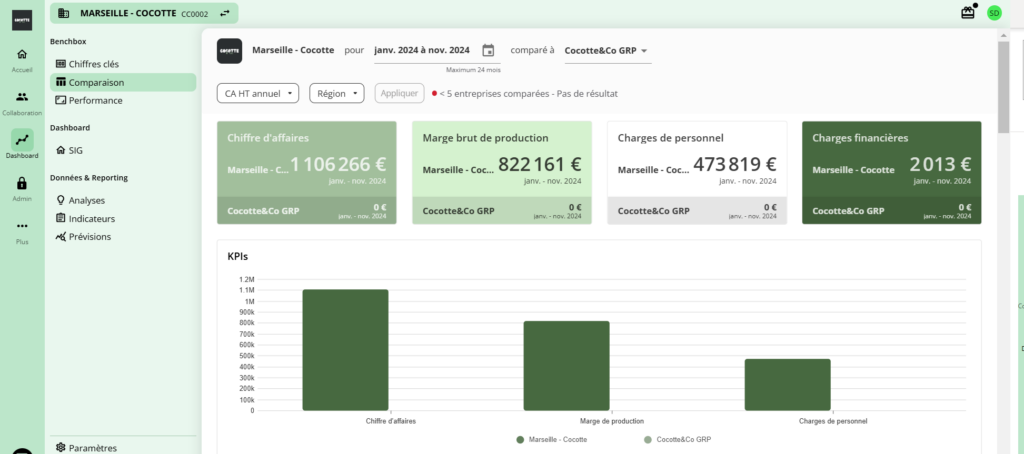Image resolution: width=1024 pixels, height=454 pixels.
Task: Click the Appliquer button
Action: (399, 93)
